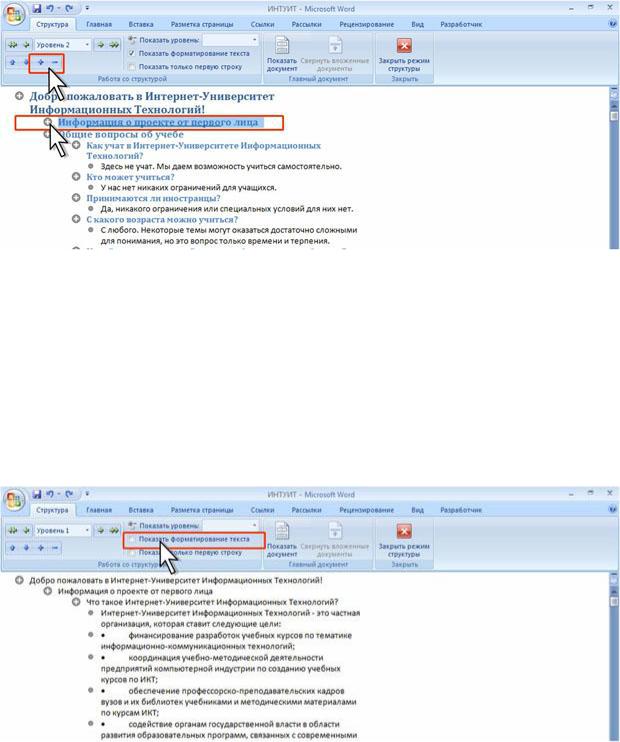Open Quick Access customize arrow, upper window
620x742 pixels.
87,9
